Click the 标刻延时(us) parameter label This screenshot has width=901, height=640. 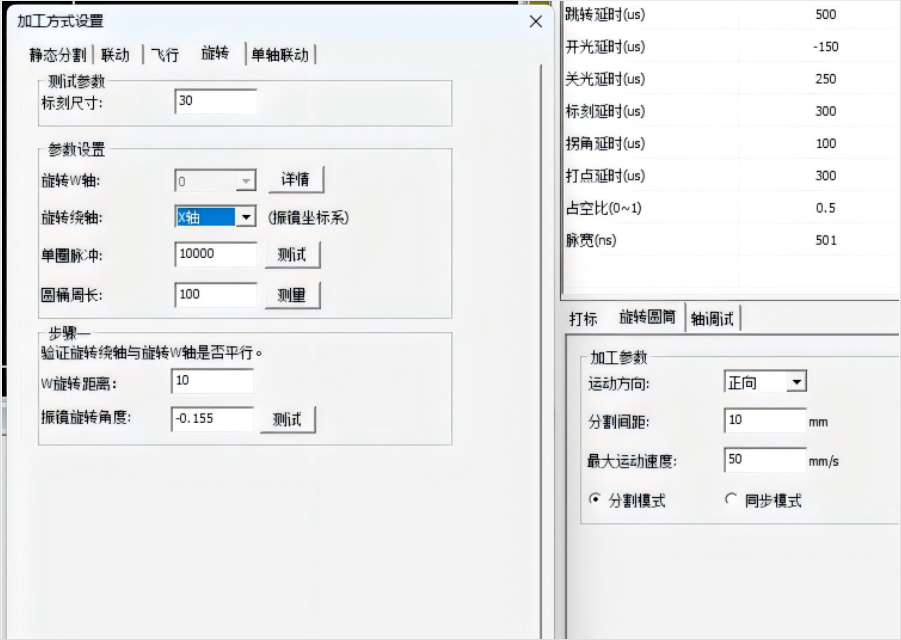tap(605, 111)
